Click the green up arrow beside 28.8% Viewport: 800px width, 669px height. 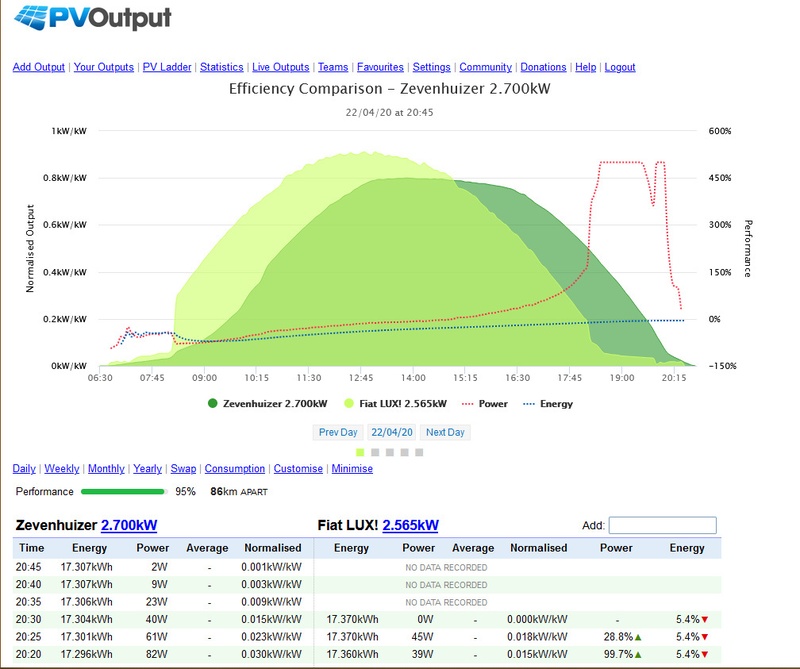pyautogui.click(x=638, y=637)
